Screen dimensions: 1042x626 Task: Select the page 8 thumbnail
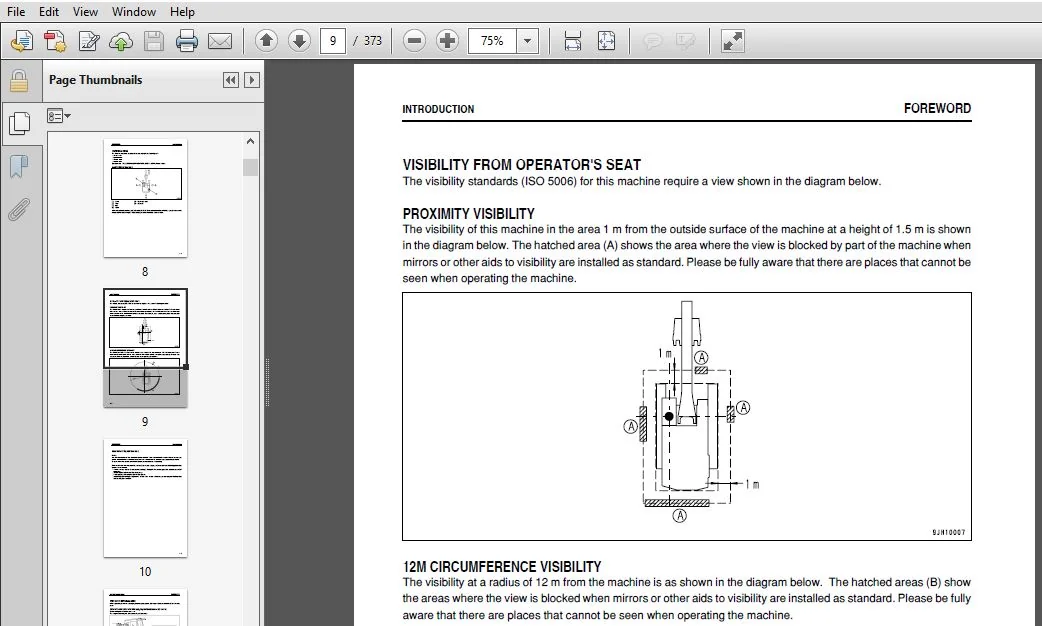coord(145,198)
